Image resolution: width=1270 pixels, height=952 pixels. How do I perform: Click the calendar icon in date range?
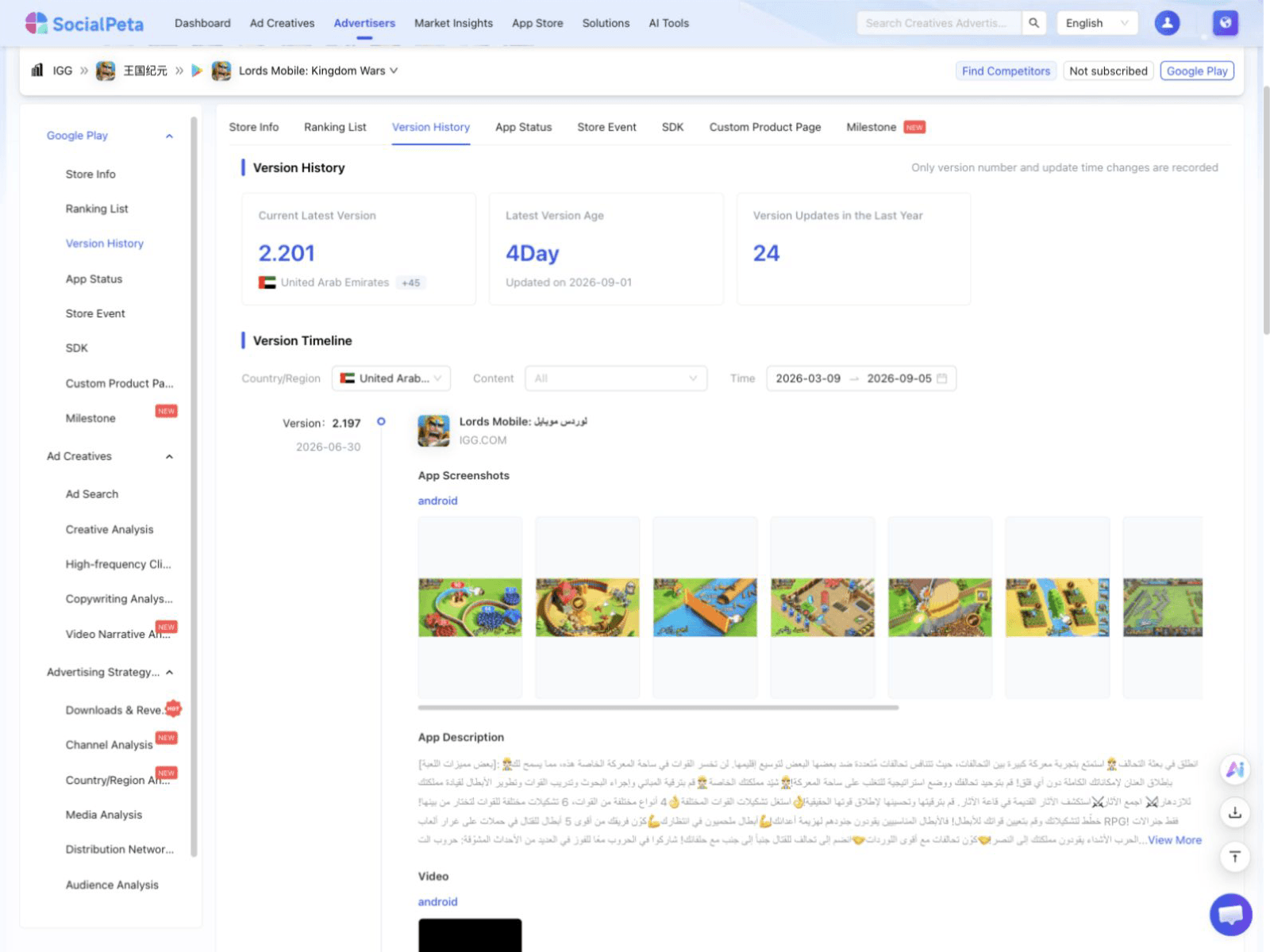(942, 378)
